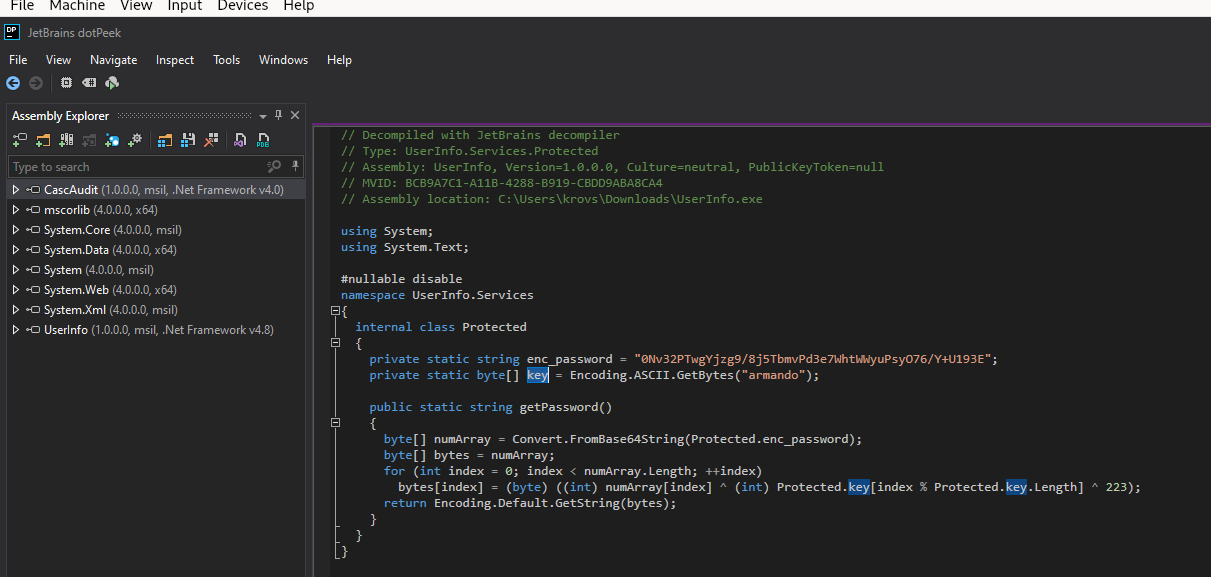Click the Open from NuGet package icon

point(112,140)
